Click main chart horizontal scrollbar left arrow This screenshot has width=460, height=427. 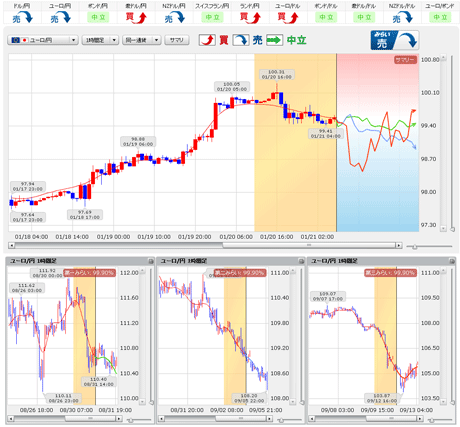pyautogui.click(x=11, y=246)
